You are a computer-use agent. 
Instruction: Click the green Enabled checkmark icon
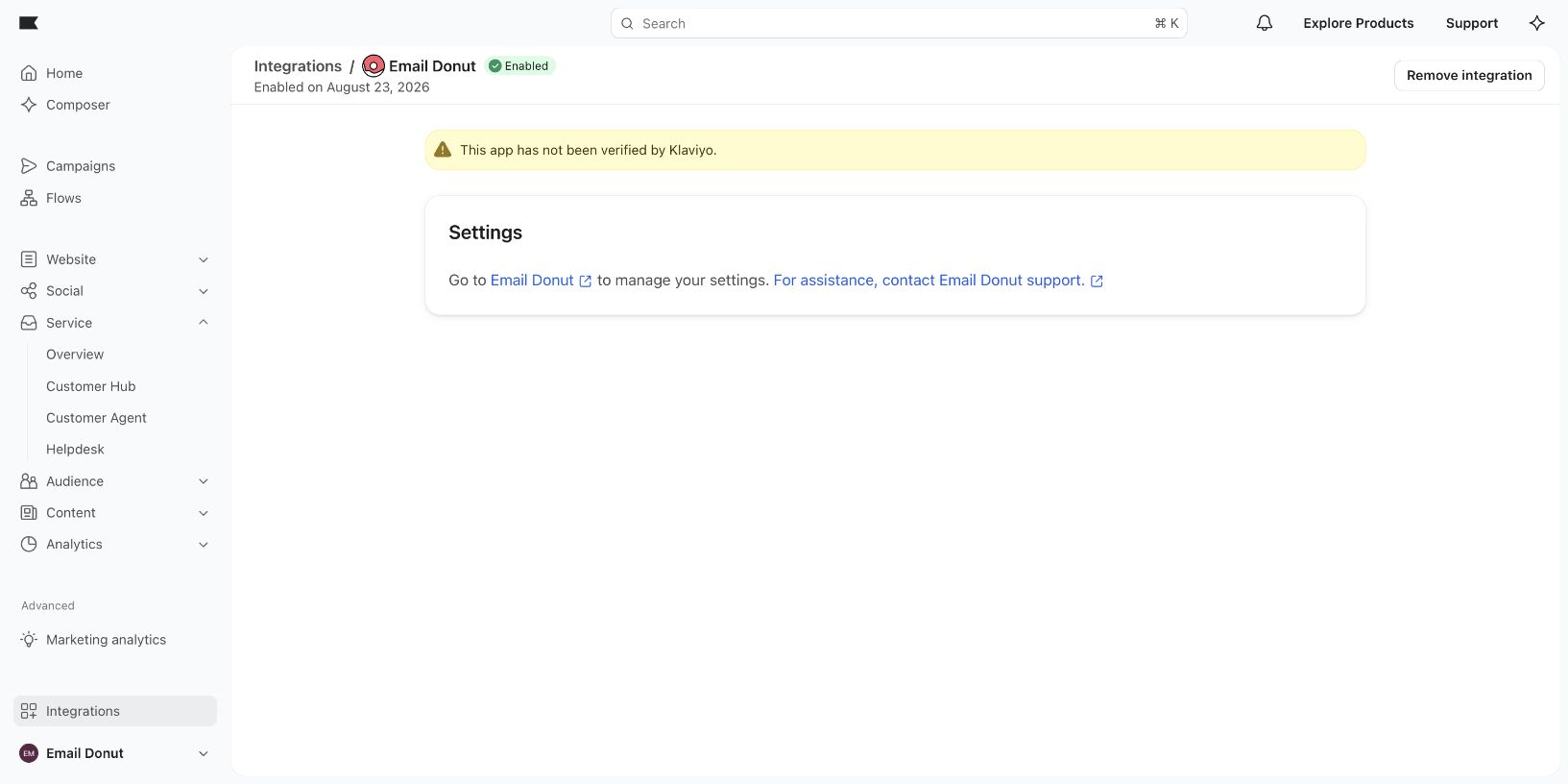[x=495, y=66]
